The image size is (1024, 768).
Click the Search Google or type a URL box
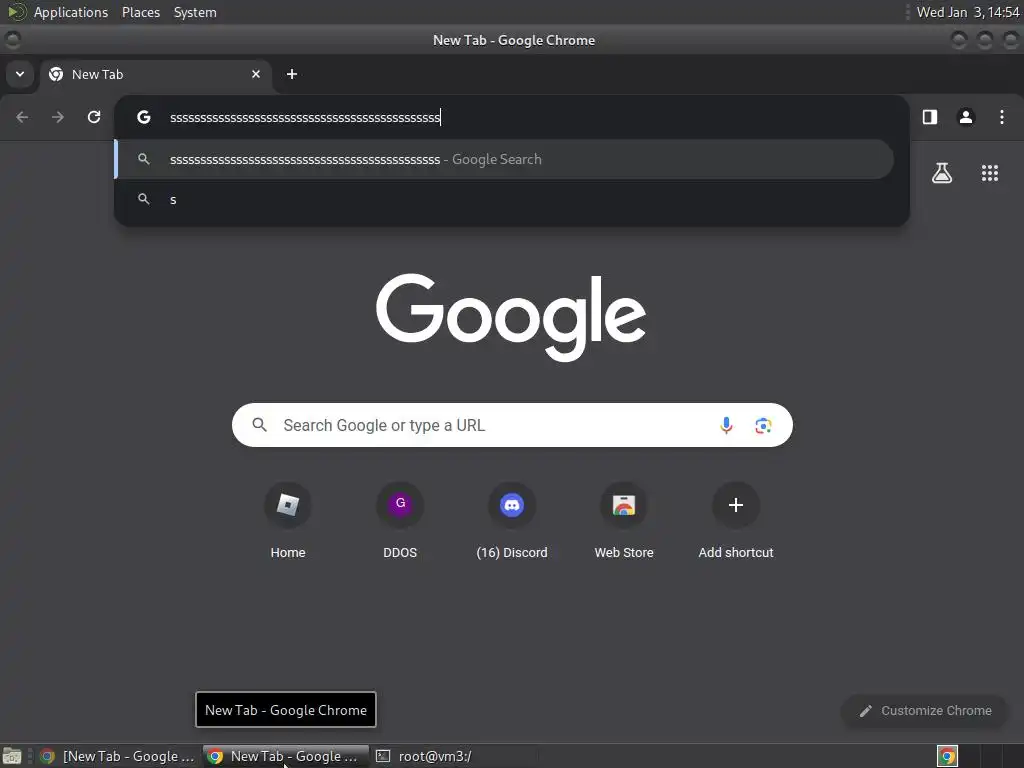pos(512,425)
